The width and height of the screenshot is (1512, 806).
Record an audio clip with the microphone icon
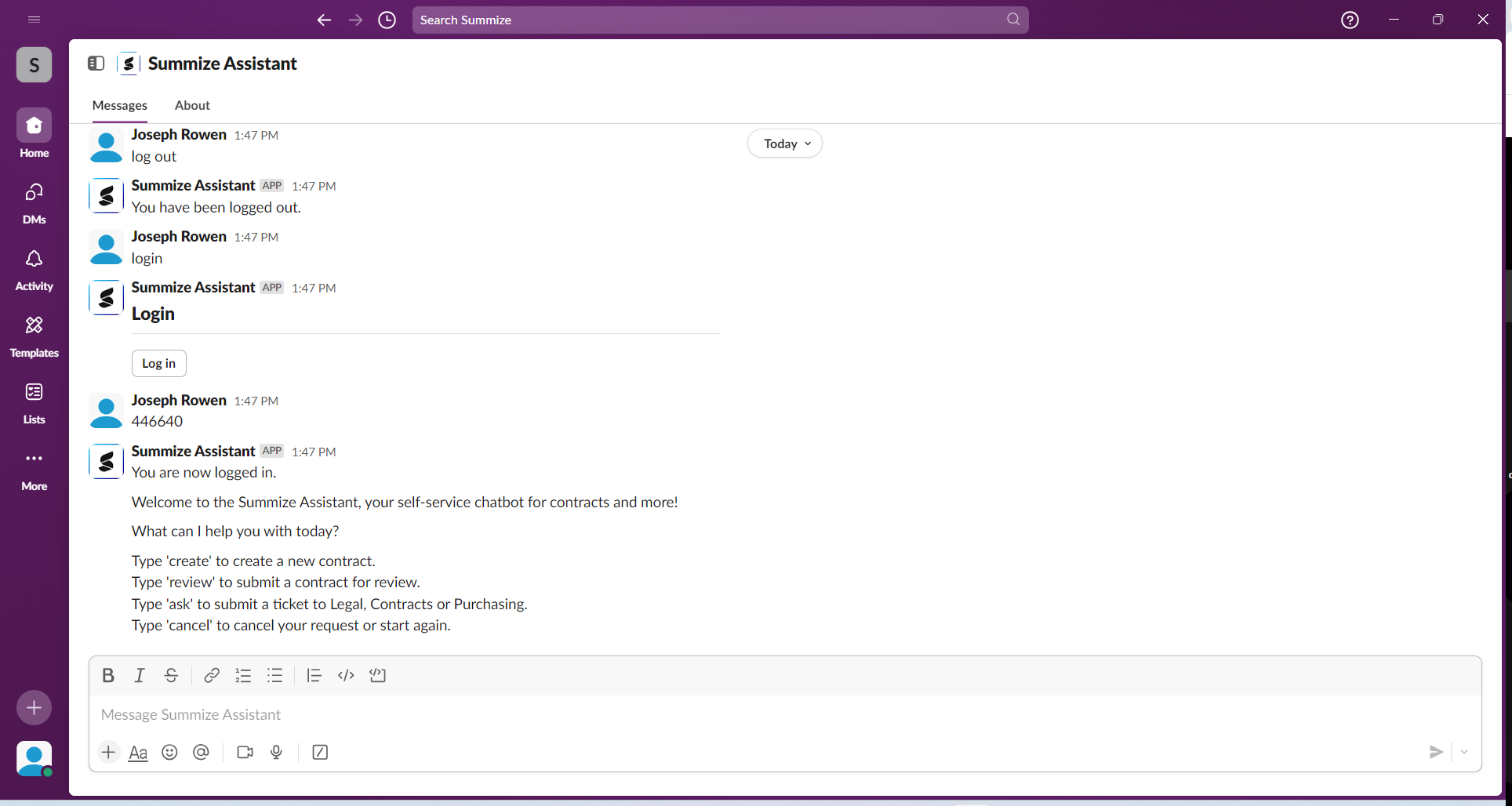[277, 753]
